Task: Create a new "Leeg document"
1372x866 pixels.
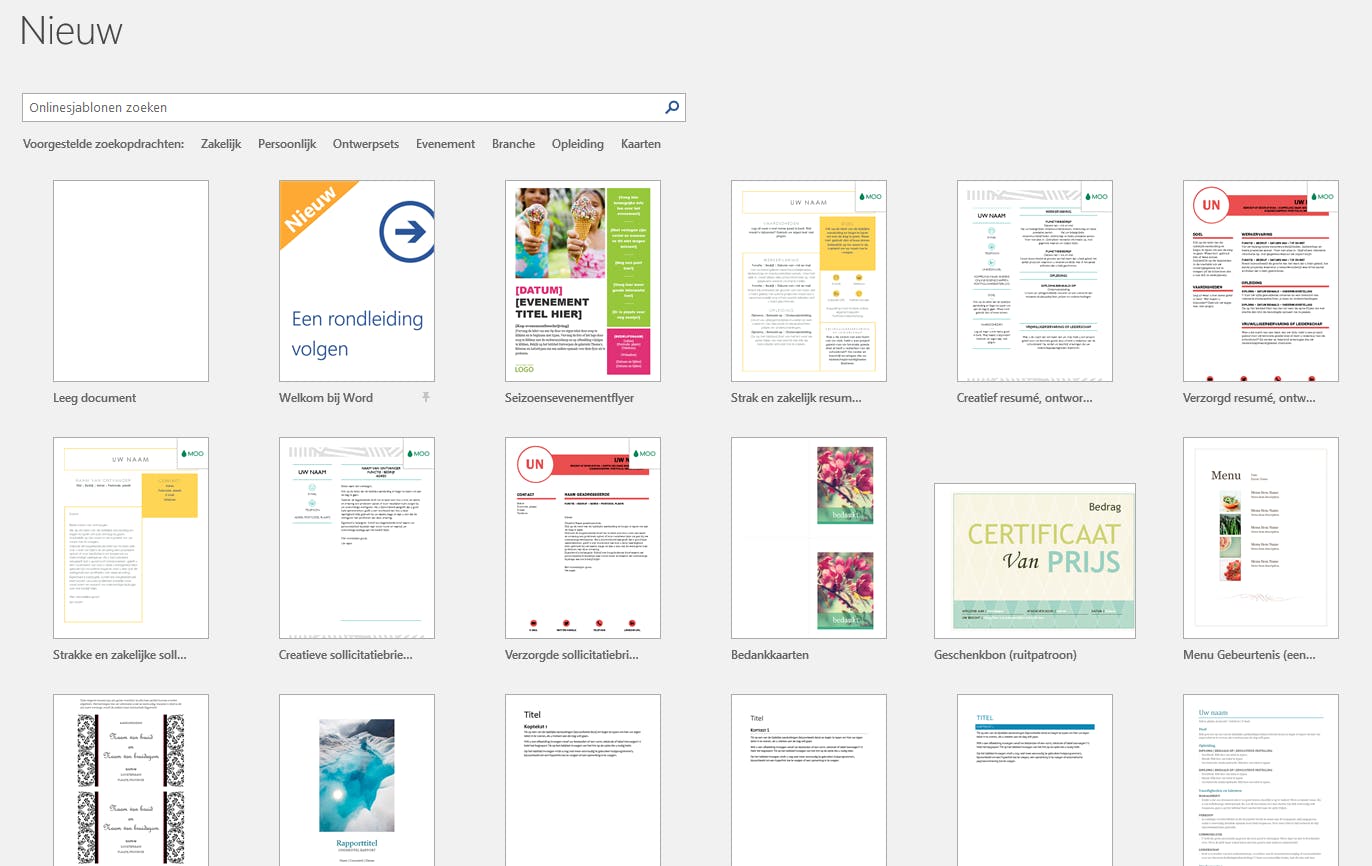Action: pos(129,280)
